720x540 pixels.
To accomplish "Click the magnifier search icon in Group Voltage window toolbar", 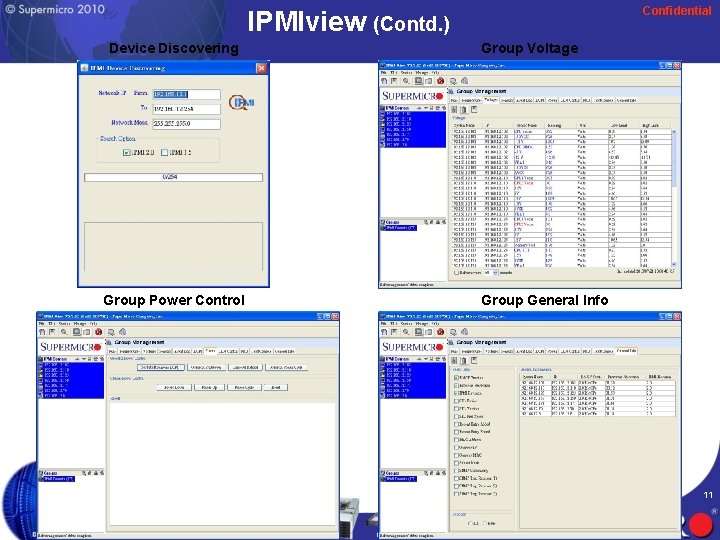I will [x=406, y=81].
